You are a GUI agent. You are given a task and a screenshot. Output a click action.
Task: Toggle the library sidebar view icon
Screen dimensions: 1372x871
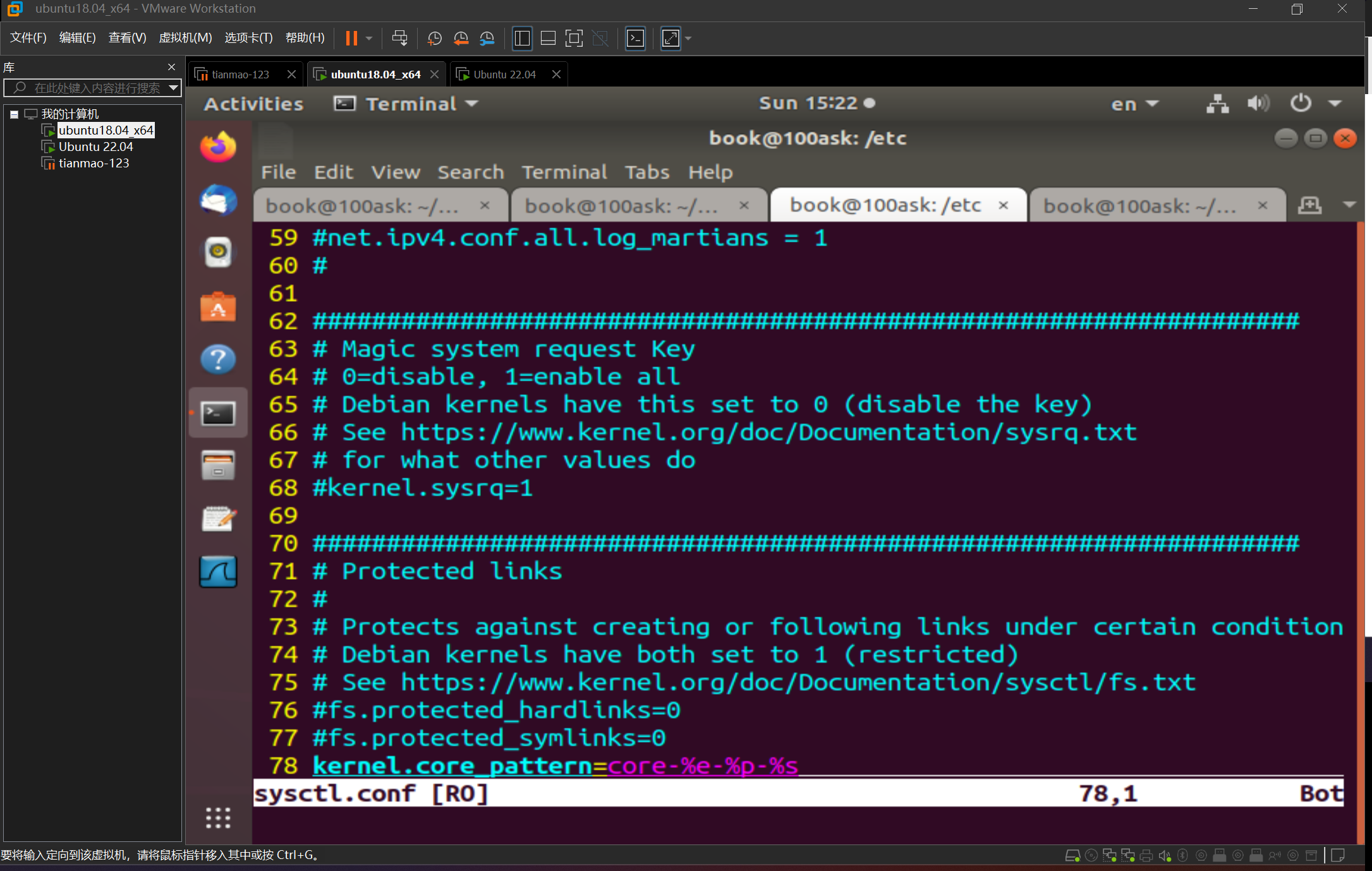(x=522, y=39)
